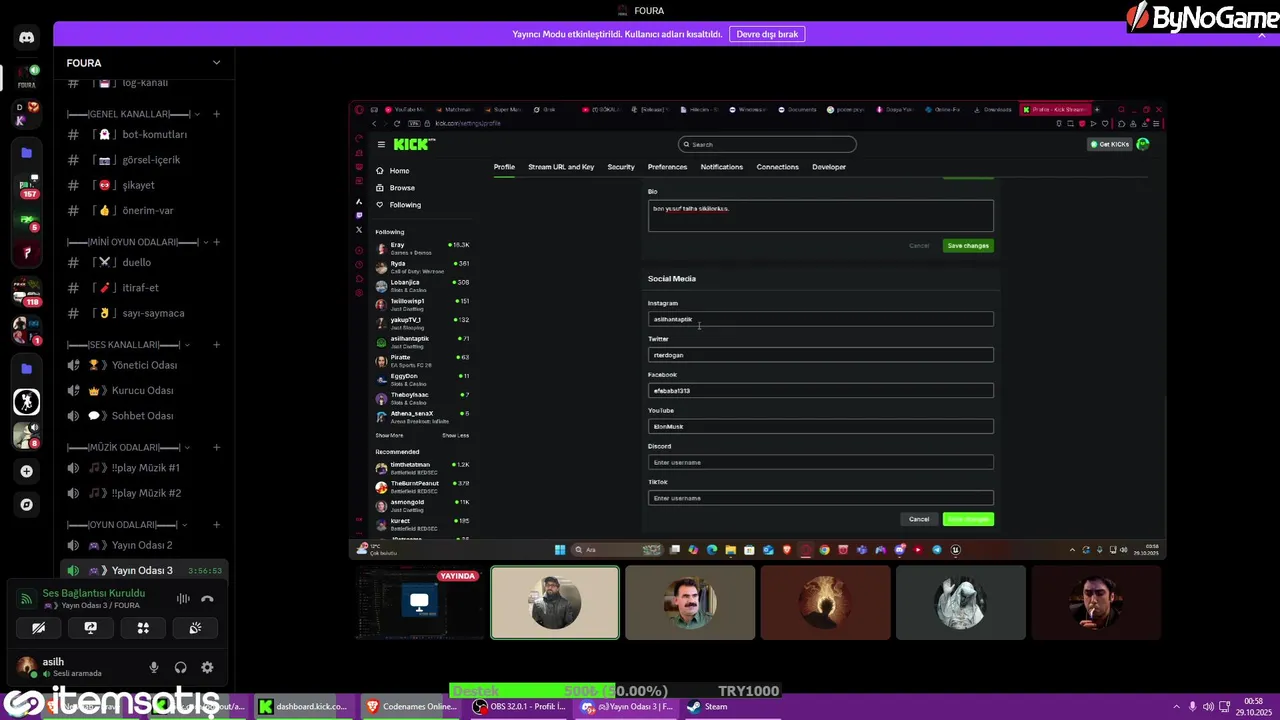
Task: Collapse the MİNİ OYUN ODALARI category
Action: 138,242
